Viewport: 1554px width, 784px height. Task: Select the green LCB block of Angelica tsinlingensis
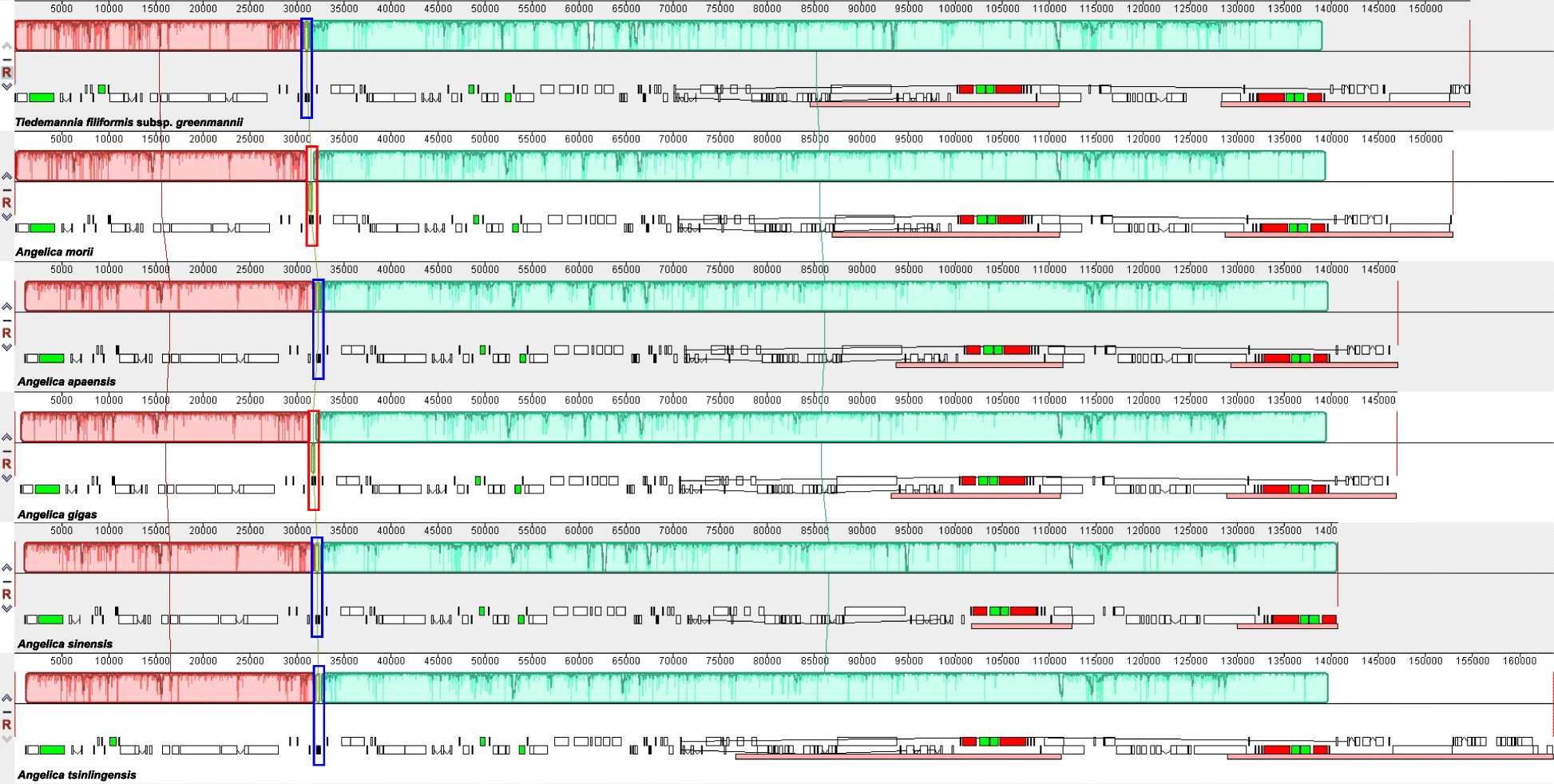[x=826, y=687]
